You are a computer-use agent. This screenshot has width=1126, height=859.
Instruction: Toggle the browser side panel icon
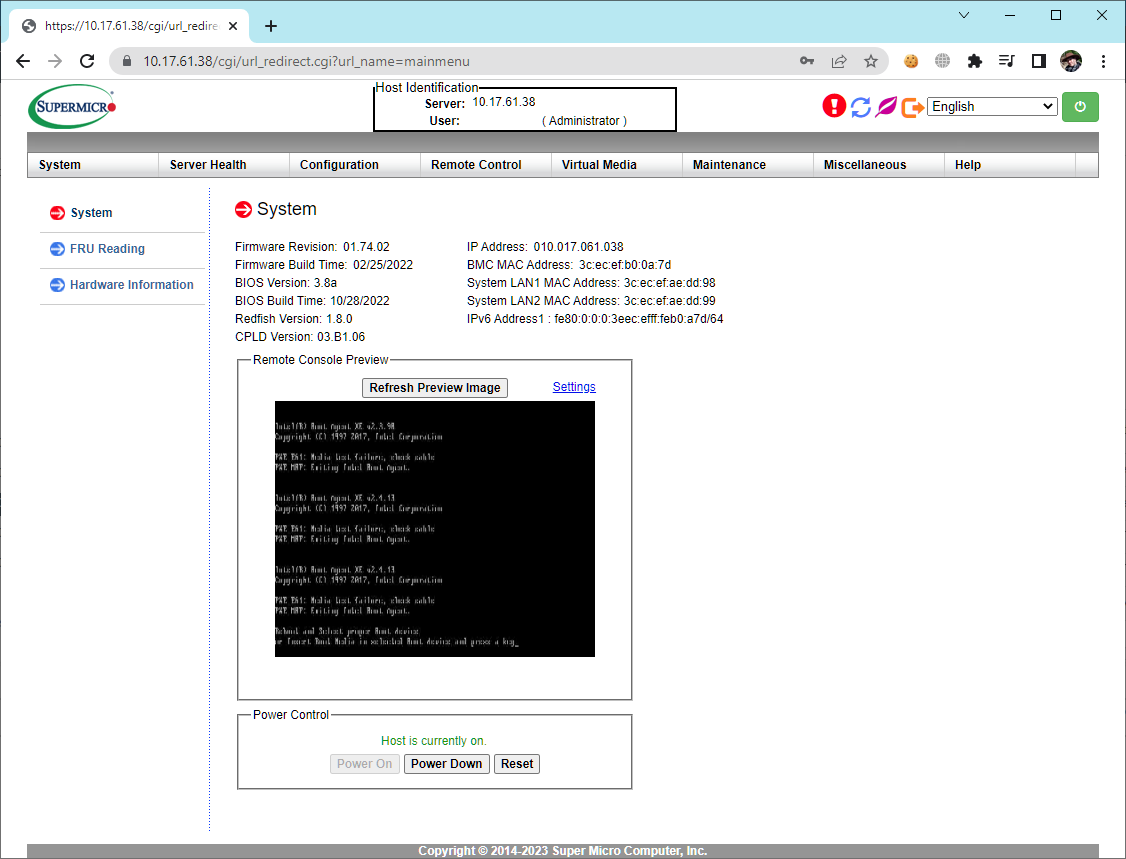click(1038, 61)
